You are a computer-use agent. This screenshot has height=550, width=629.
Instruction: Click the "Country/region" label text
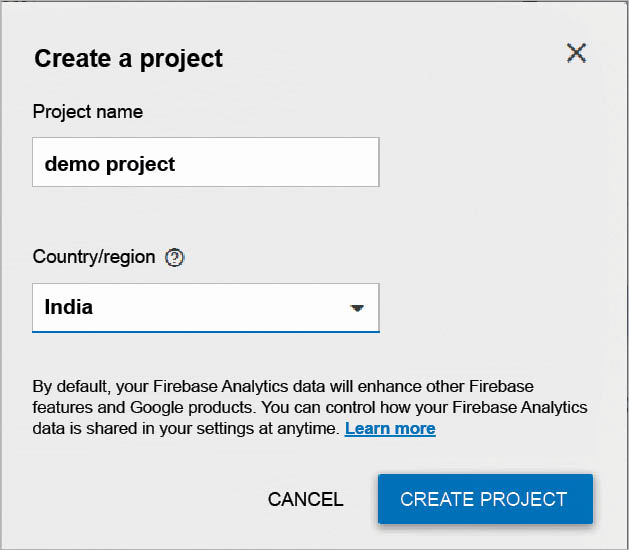tap(94, 257)
